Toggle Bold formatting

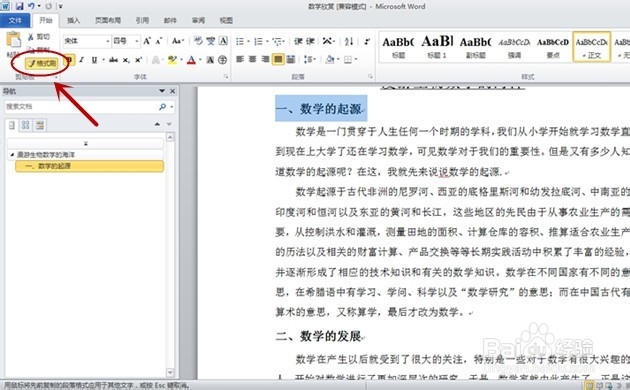click(69, 60)
